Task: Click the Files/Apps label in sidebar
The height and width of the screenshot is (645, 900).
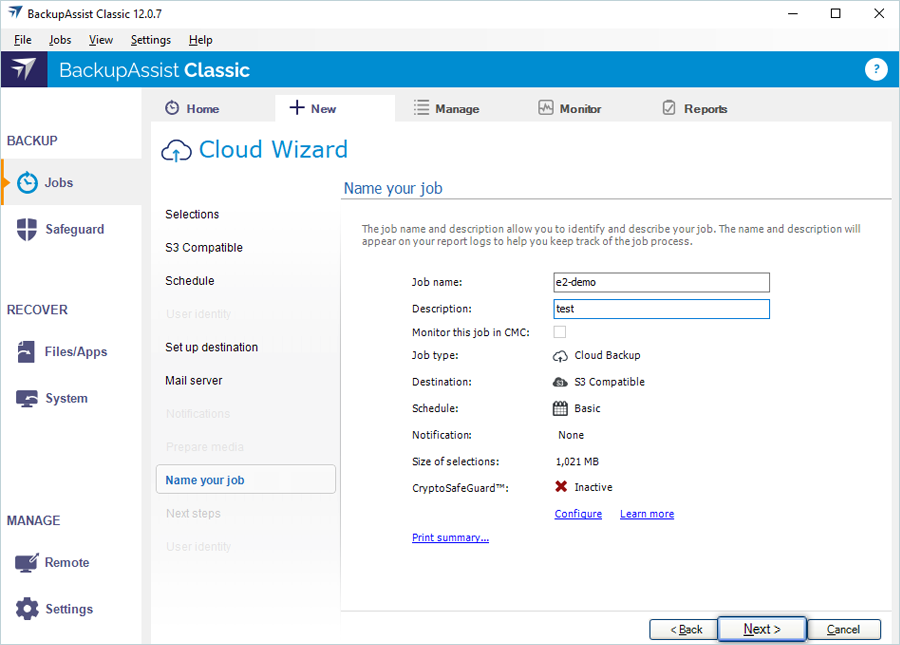Action: pos(76,352)
